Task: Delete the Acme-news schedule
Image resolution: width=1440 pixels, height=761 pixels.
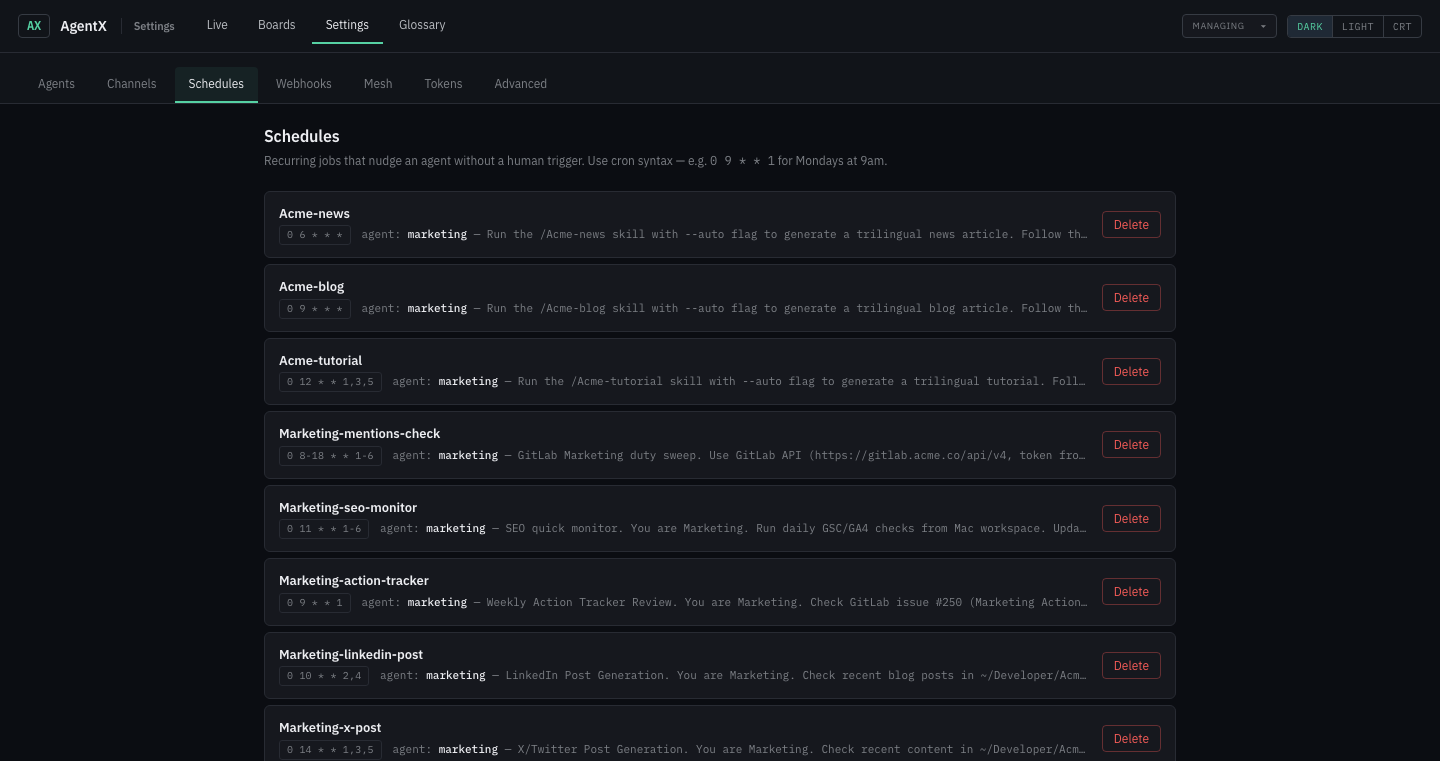Action: [1131, 224]
